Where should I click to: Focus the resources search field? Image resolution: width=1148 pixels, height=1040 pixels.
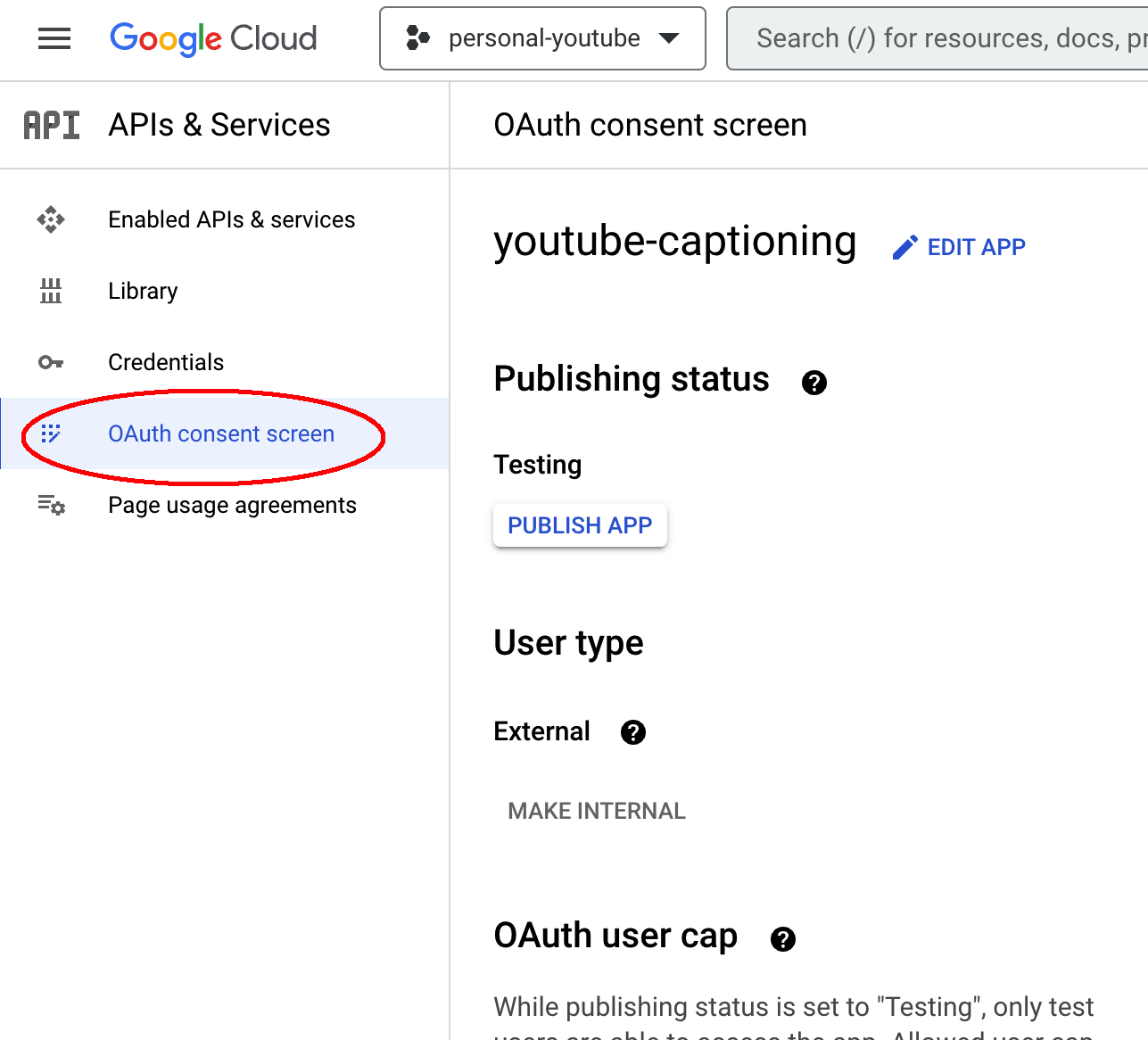(x=937, y=38)
